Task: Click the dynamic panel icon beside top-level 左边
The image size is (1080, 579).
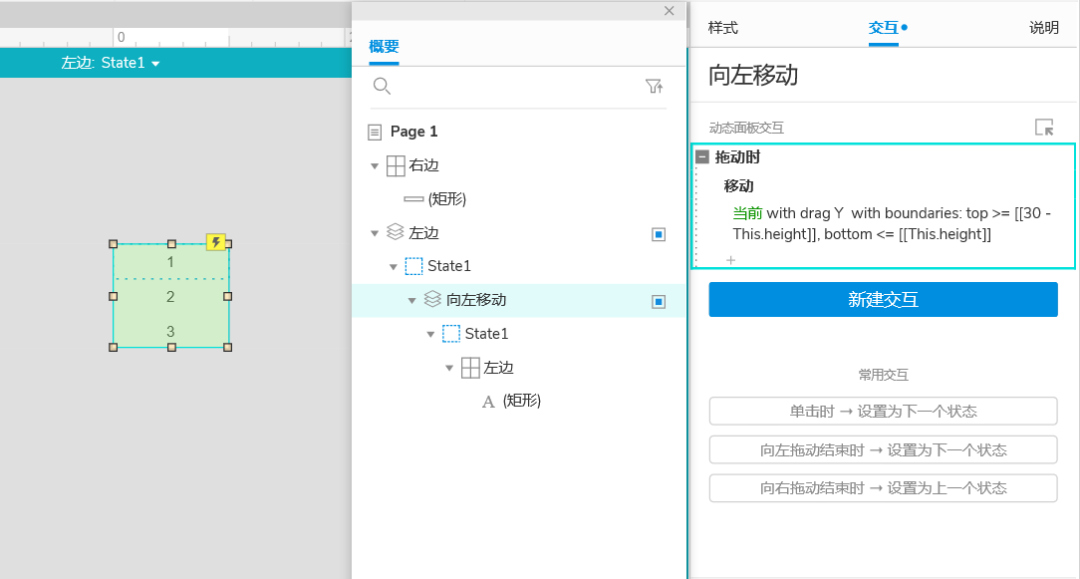Action: tap(395, 232)
